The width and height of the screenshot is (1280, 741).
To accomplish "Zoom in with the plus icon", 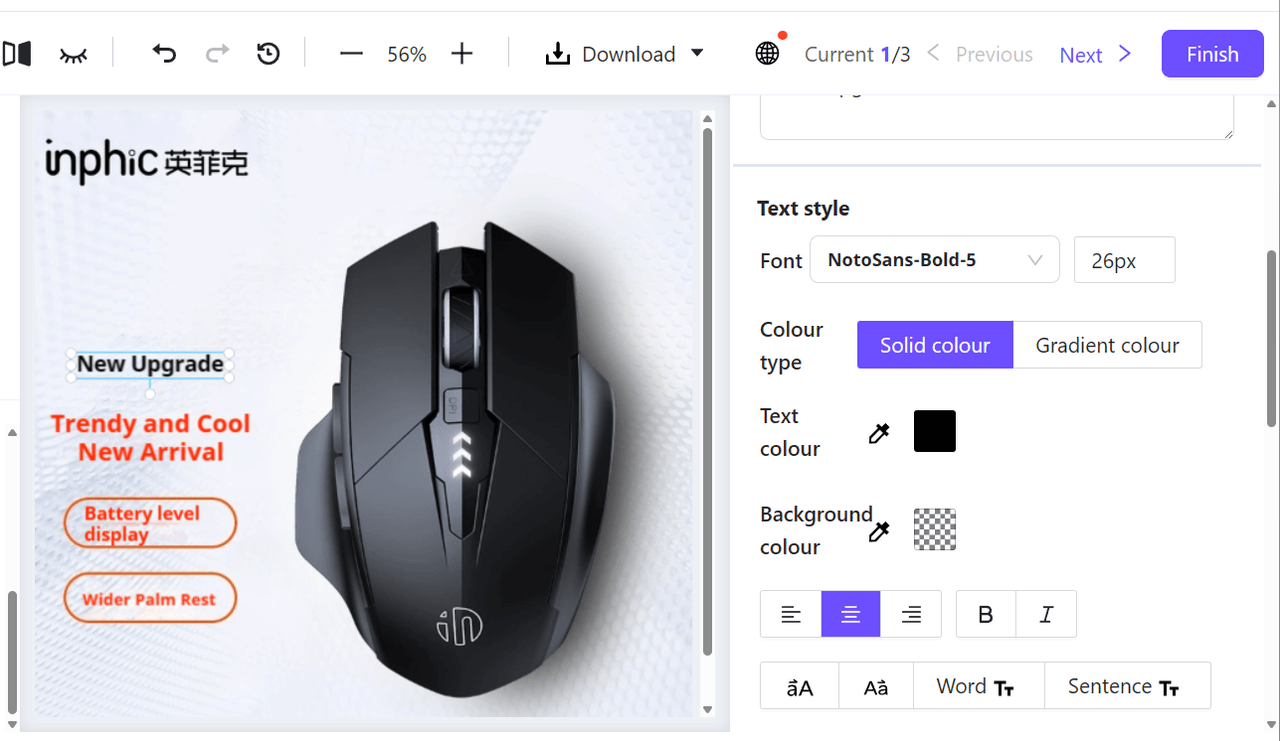I will coord(461,54).
